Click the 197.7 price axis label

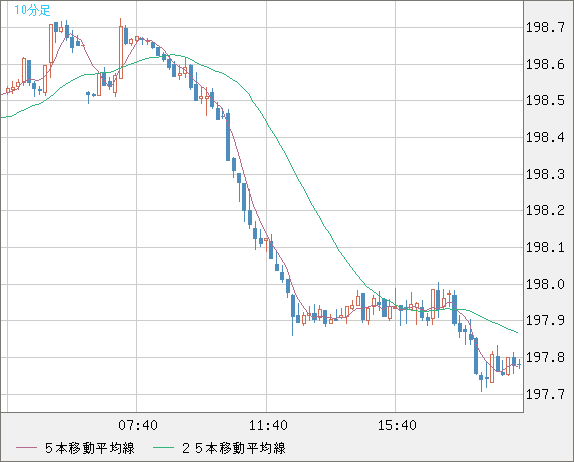coord(545,394)
